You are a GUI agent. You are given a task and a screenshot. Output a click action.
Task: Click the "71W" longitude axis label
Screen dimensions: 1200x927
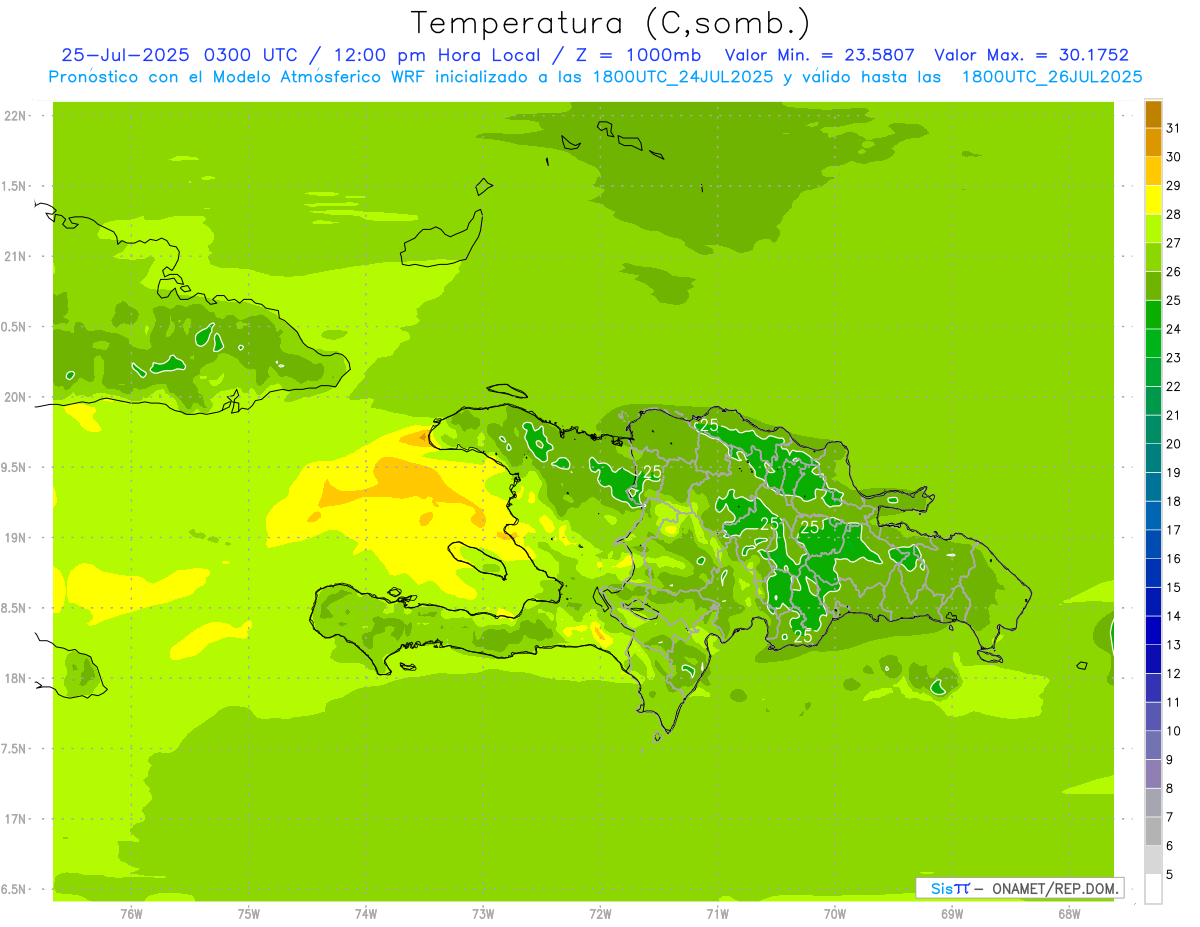717,914
